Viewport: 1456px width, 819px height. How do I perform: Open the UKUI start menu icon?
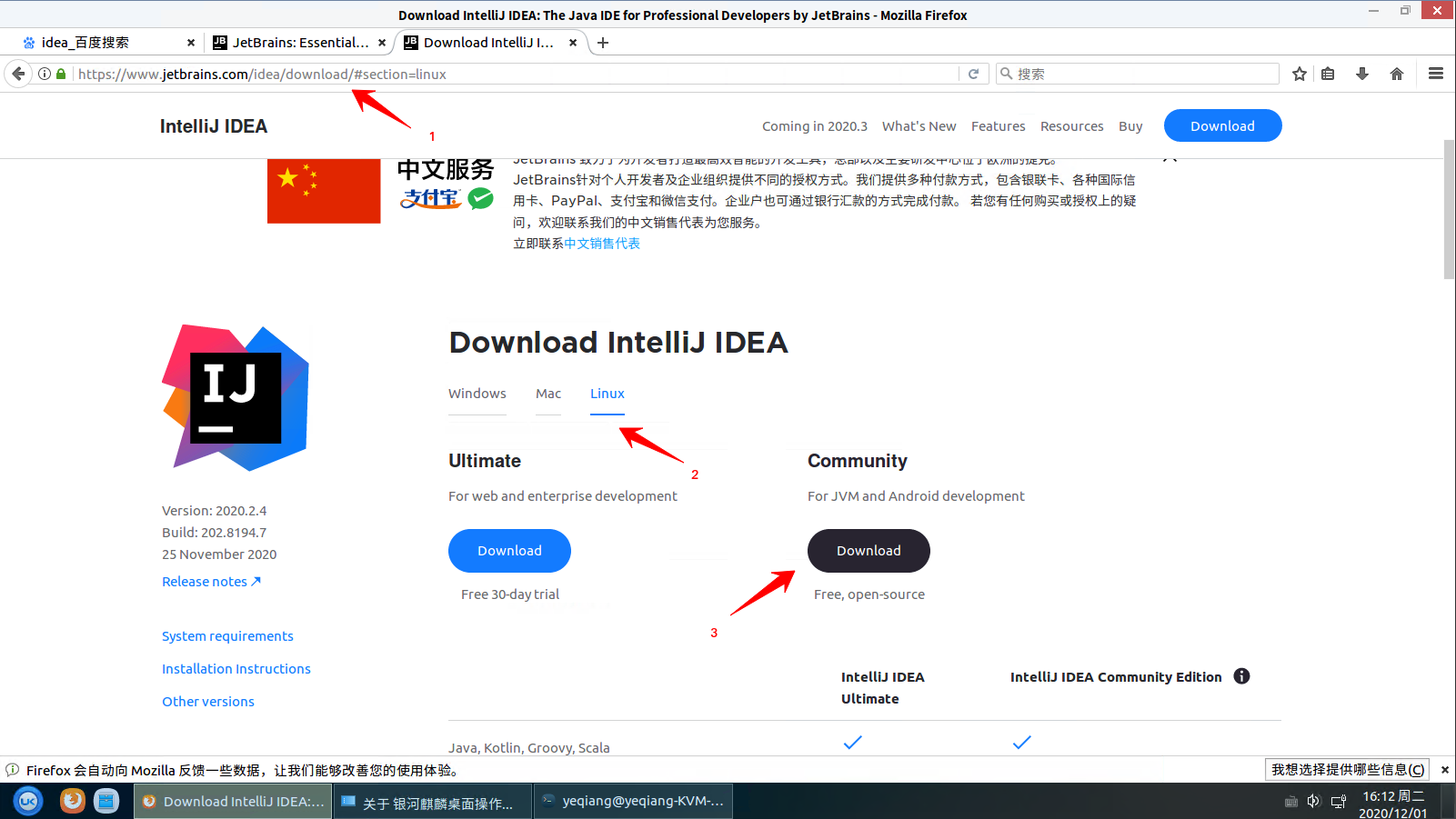26,801
